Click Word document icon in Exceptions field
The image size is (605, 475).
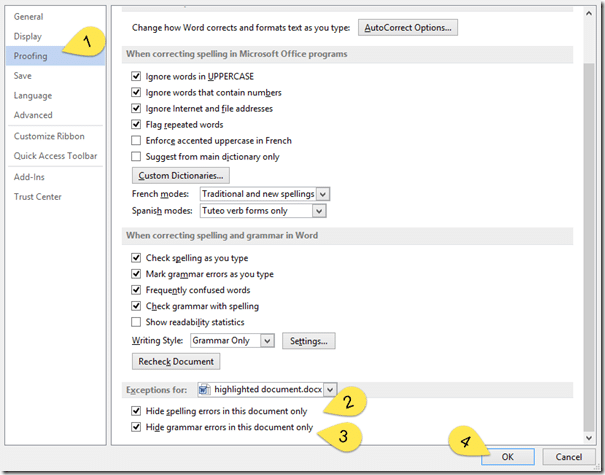[x=204, y=390]
